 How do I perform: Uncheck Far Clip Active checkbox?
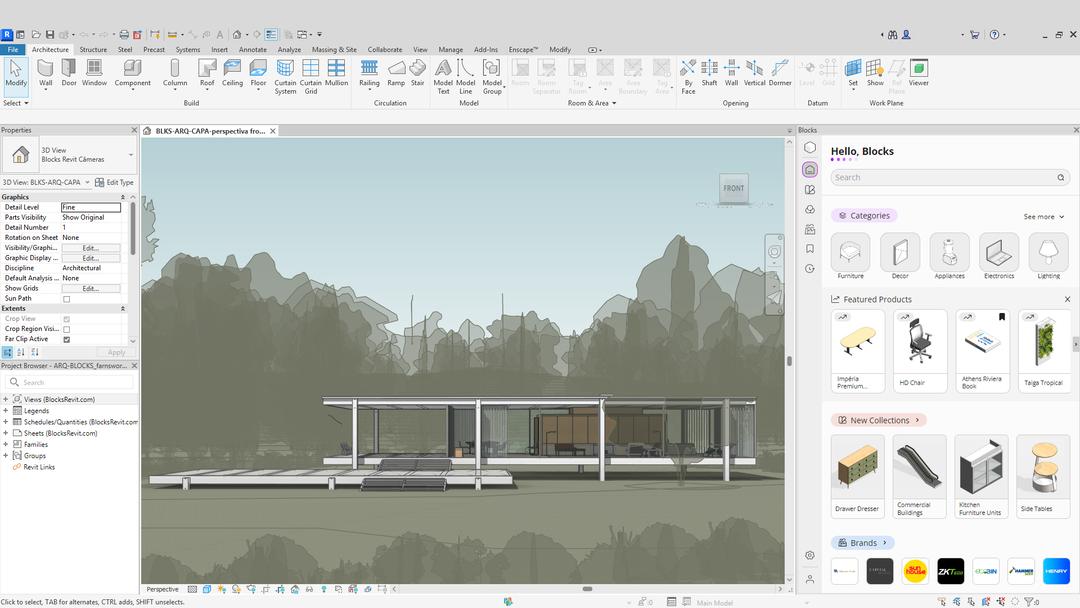tap(67, 339)
